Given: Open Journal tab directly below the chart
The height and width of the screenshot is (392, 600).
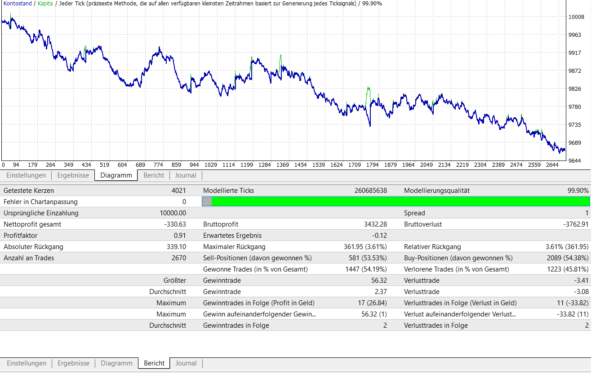Looking at the screenshot, I should pyautogui.click(x=186, y=175).
